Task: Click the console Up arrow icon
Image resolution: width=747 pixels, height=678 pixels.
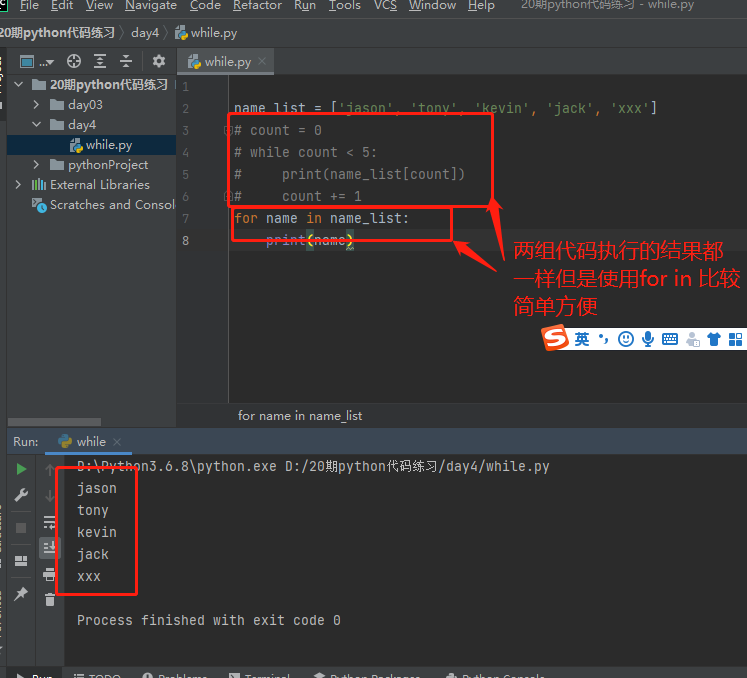Action: tap(50, 470)
